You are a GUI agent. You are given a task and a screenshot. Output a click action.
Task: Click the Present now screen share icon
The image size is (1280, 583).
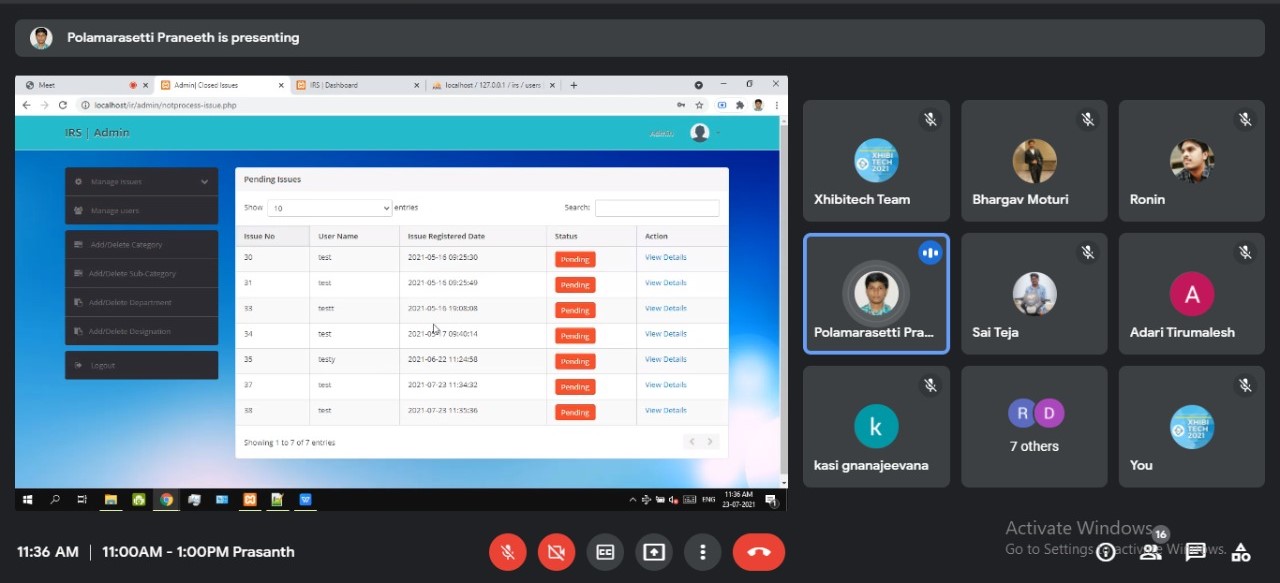[654, 552]
